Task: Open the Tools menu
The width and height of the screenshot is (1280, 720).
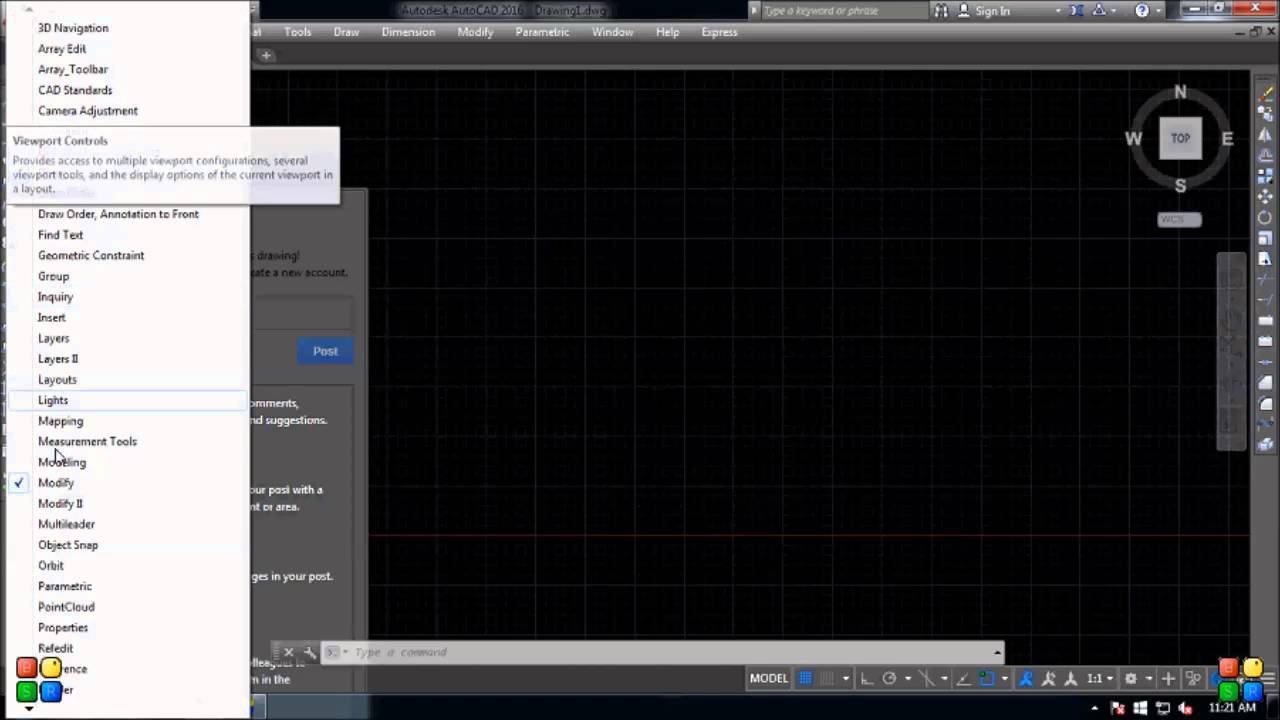Action: pos(297,32)
